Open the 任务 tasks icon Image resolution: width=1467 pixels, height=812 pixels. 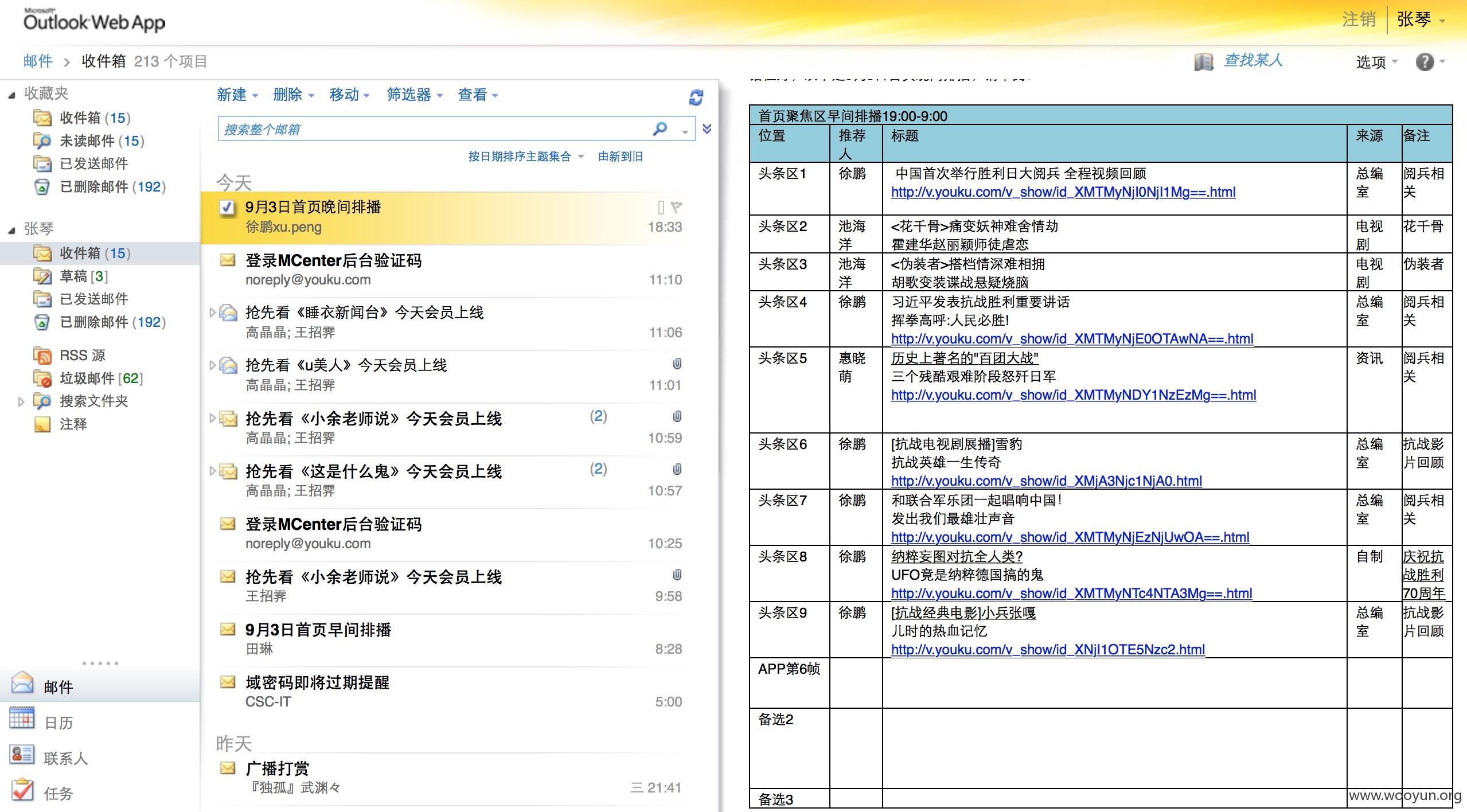[22, 790]
